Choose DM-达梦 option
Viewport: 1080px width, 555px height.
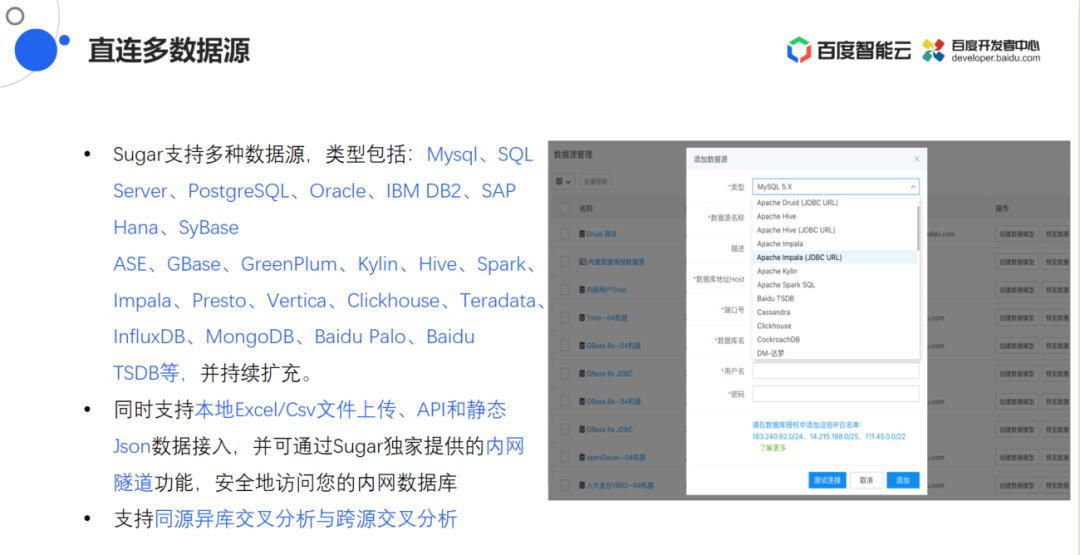point(835,353)
